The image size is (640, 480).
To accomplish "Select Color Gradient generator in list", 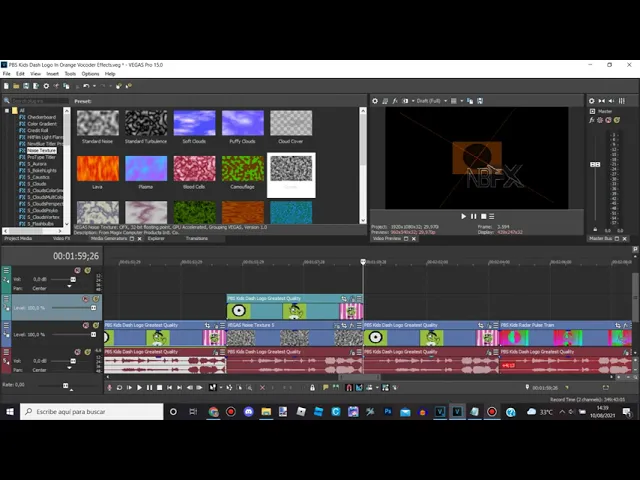I will pyautogui.click(x=42, y=124).
